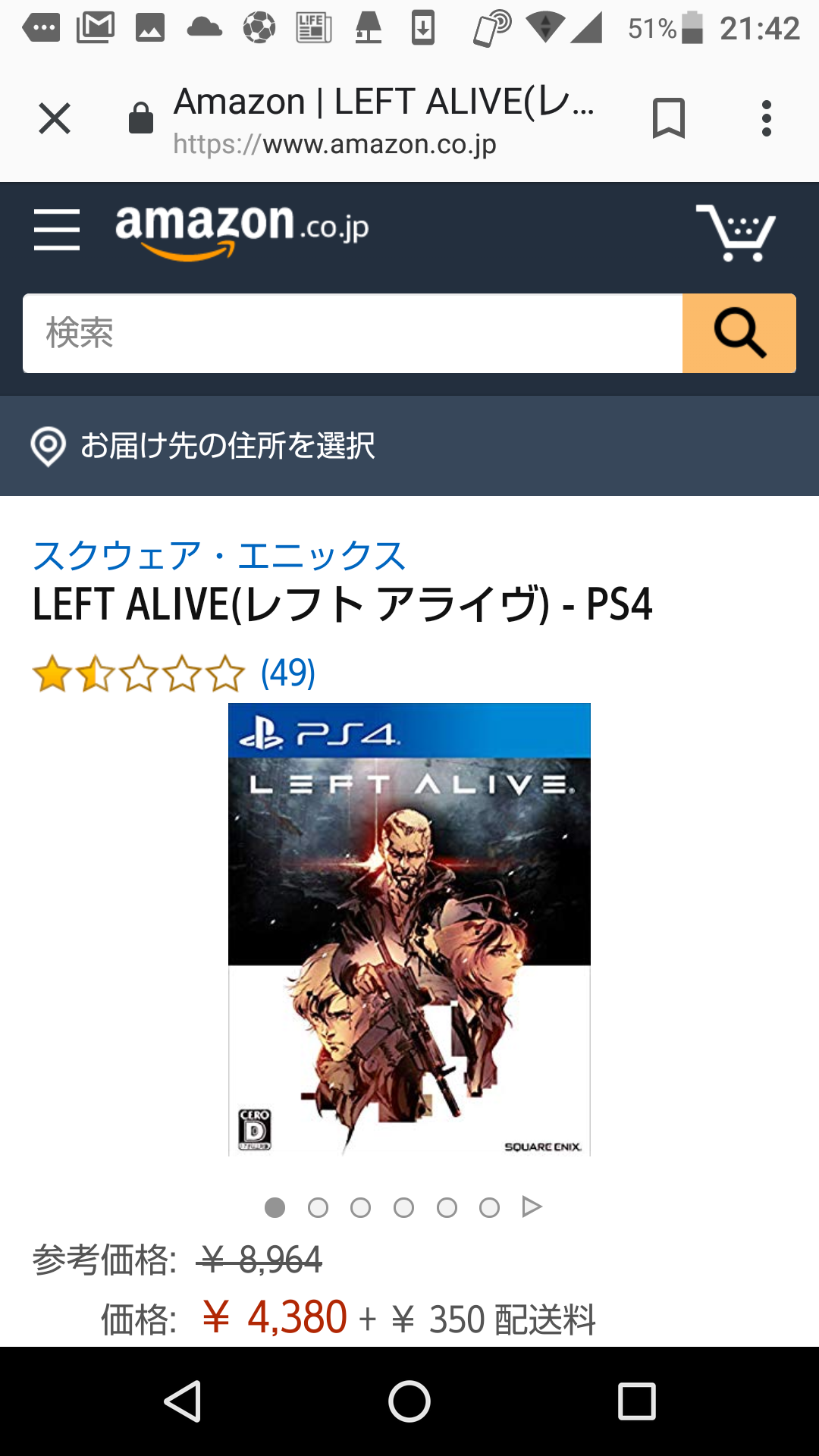The height and width of the screenshot is (1456, 819).
Task: Close the browser custom tab
Action: [55, 118]
